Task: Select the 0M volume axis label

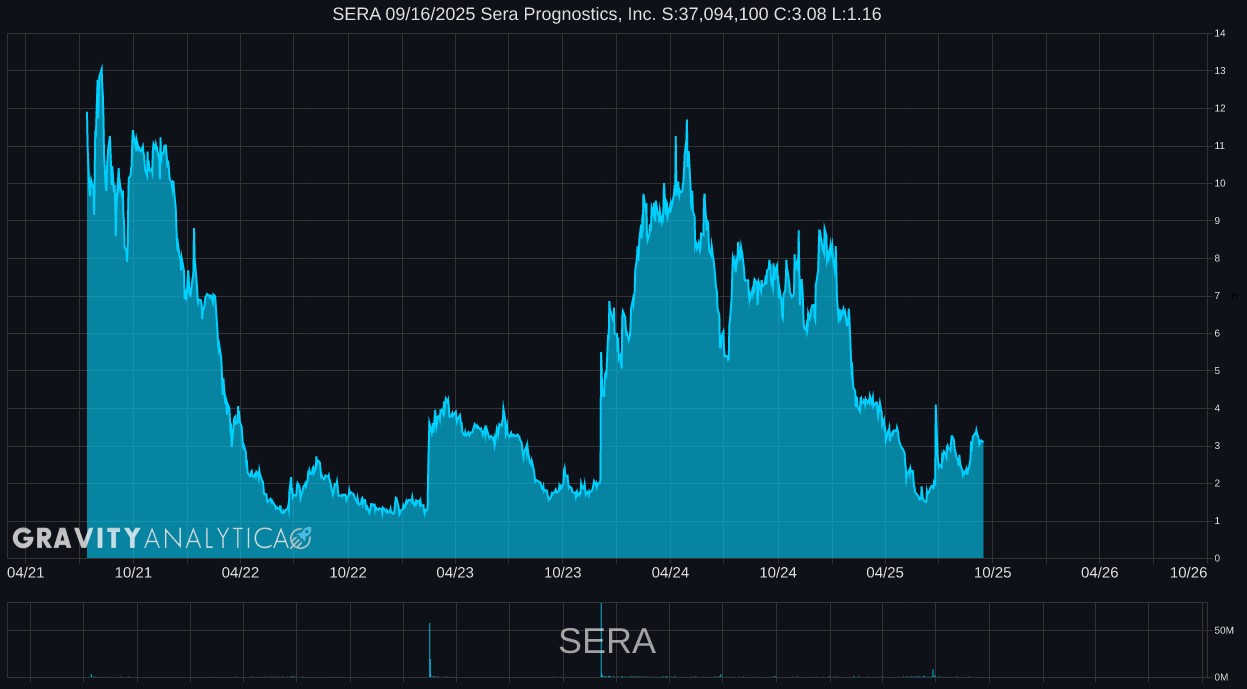Action: click(1221, 678)
